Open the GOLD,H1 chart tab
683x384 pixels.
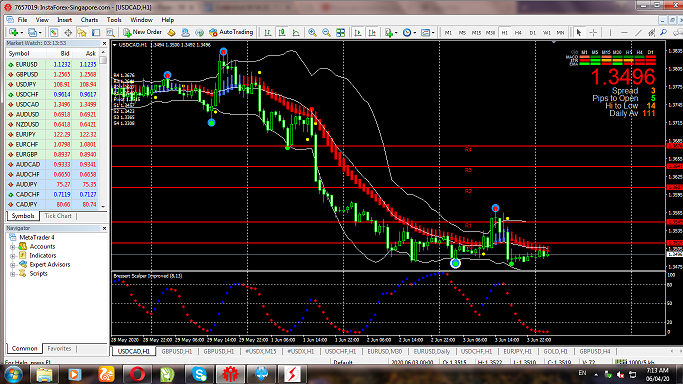[x=555, y=351]
